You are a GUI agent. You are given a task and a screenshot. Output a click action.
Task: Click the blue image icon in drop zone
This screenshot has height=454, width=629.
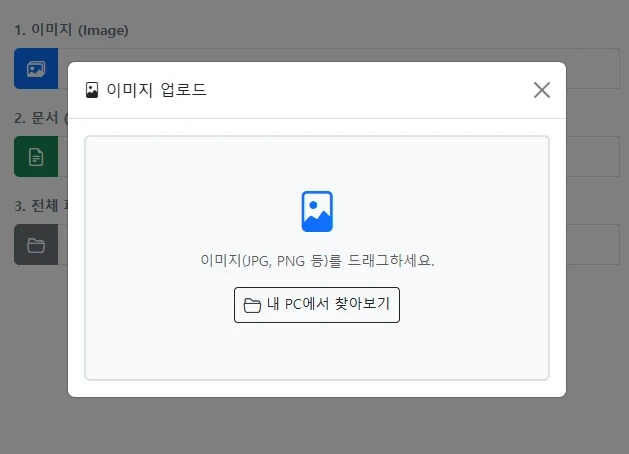[x=317, y=211]
